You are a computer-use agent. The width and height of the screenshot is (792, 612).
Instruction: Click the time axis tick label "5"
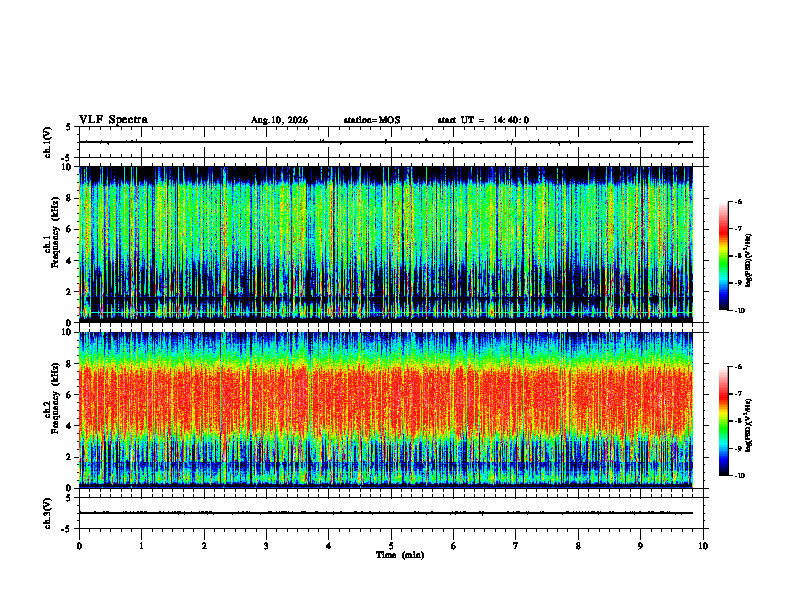pos(391,546)
